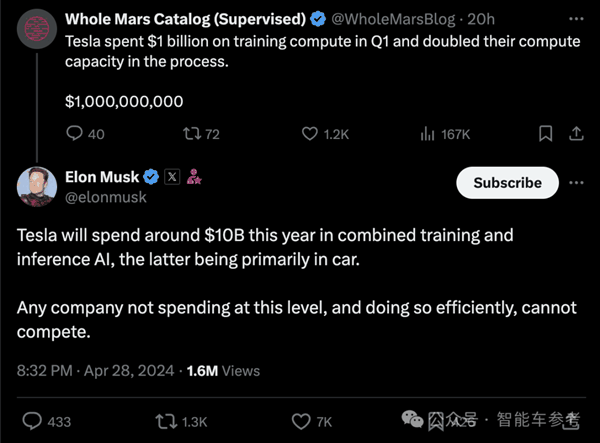Share the Whole Mars Catalog post

click(578, 133)
